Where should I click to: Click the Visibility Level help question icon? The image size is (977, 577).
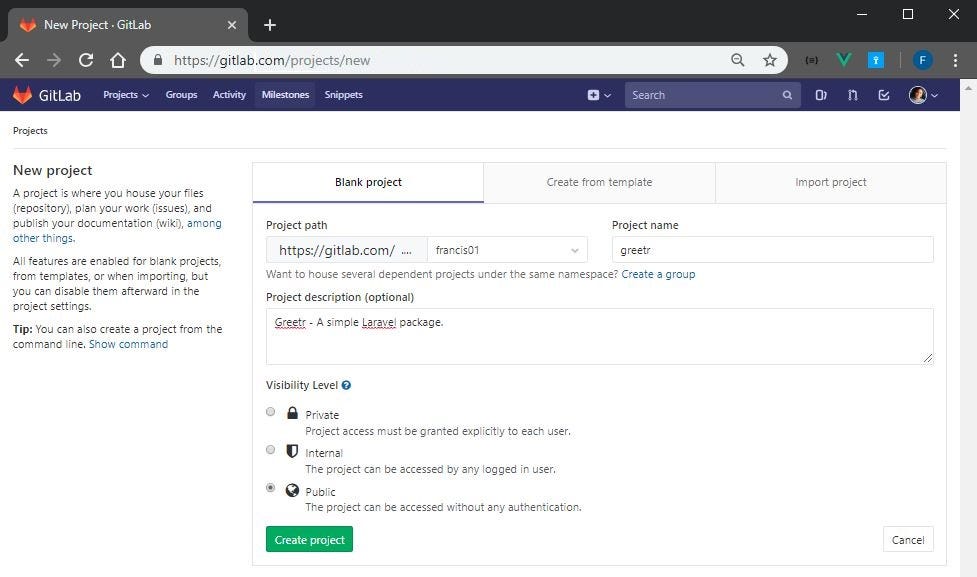click(x=346, y=385)
